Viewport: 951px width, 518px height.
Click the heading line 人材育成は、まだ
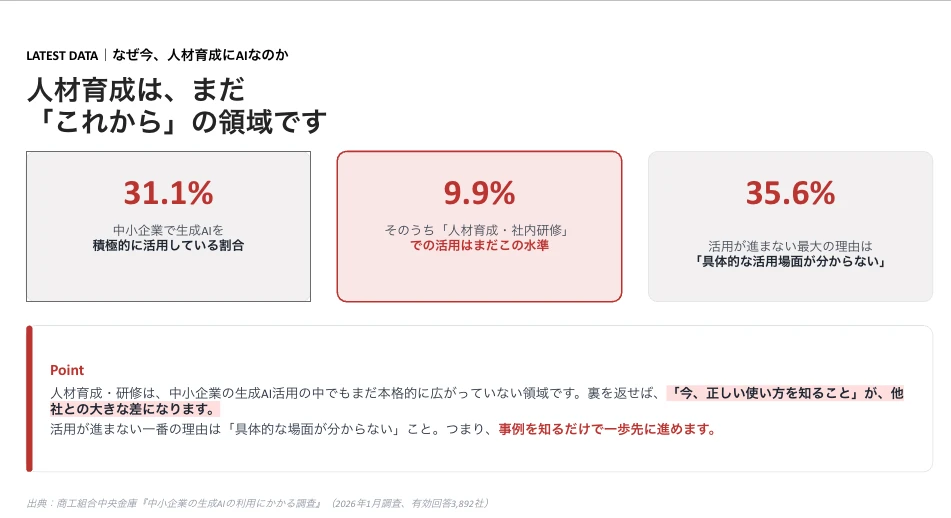[136, 90]
